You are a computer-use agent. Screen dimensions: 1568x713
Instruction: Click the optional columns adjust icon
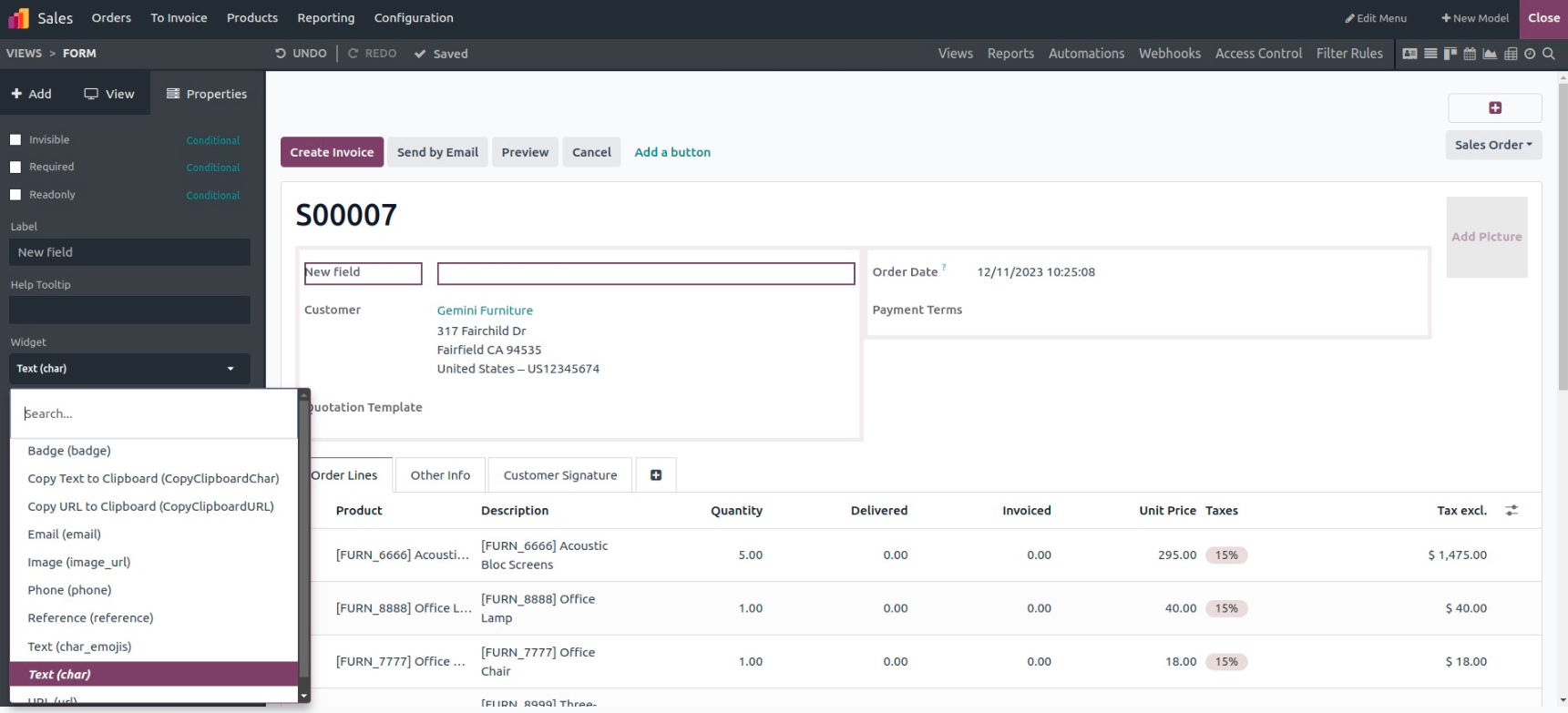click(1512, 511)
